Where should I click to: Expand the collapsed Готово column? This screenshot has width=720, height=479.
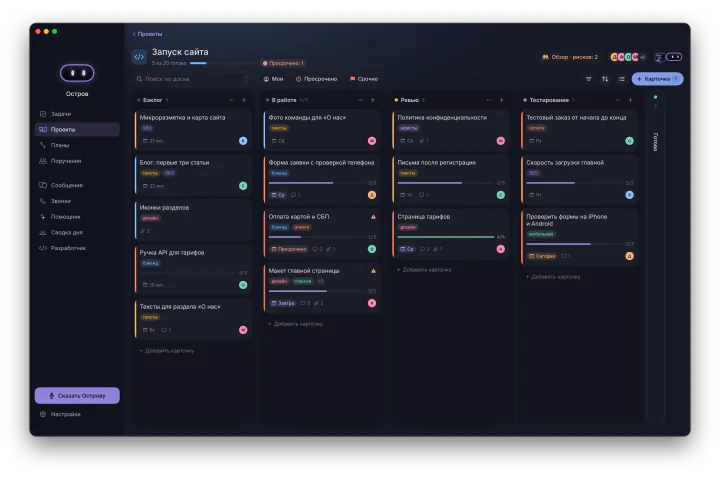655,257
